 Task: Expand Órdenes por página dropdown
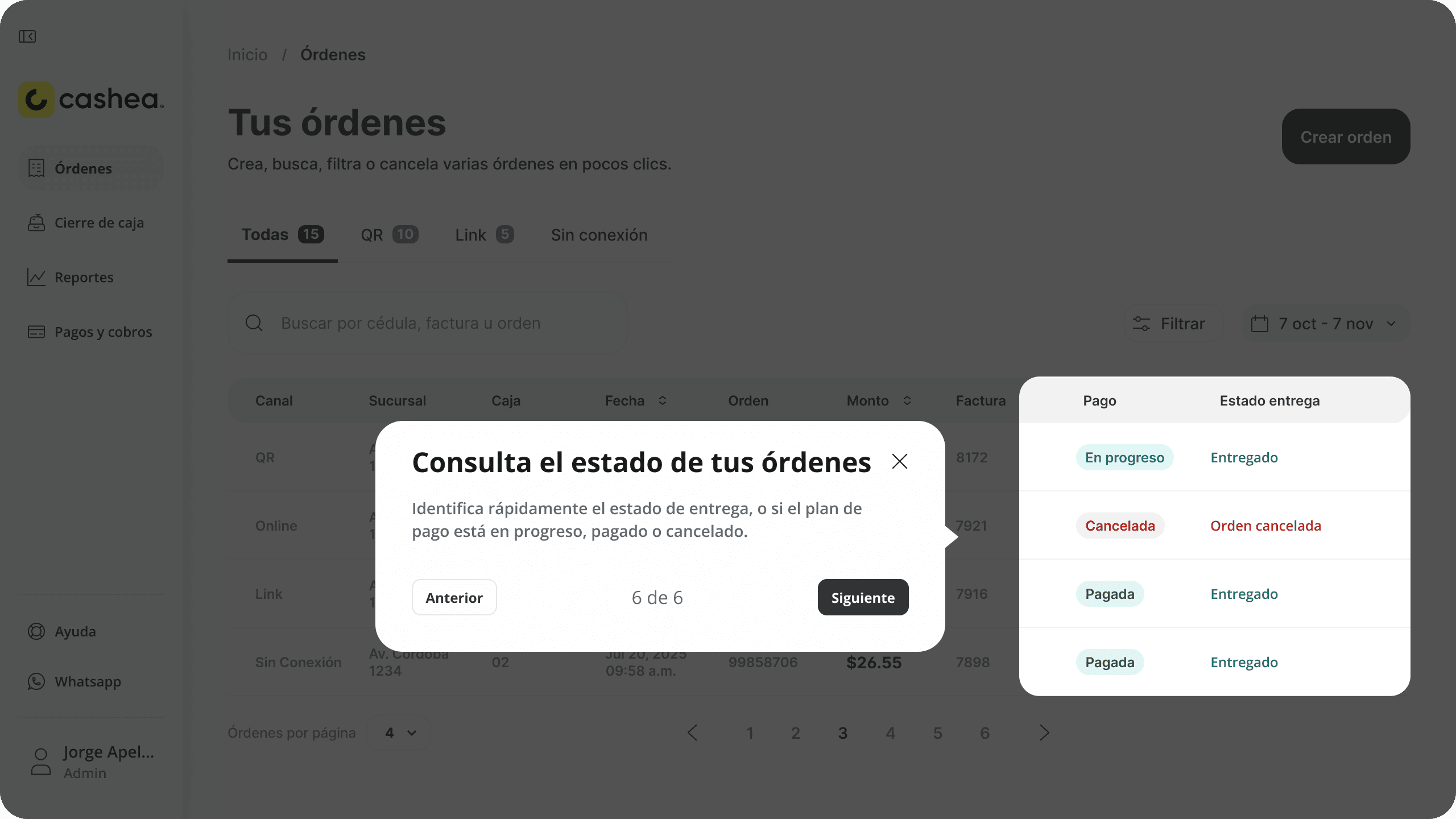(399, 733)
